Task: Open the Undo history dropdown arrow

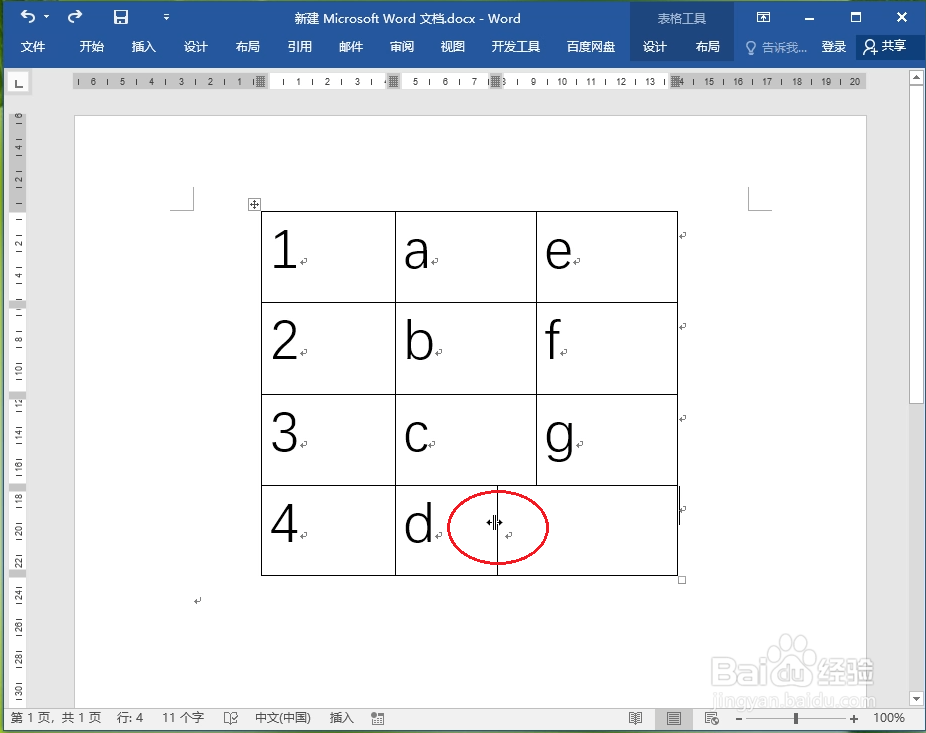Action: [x=47, y=17]
